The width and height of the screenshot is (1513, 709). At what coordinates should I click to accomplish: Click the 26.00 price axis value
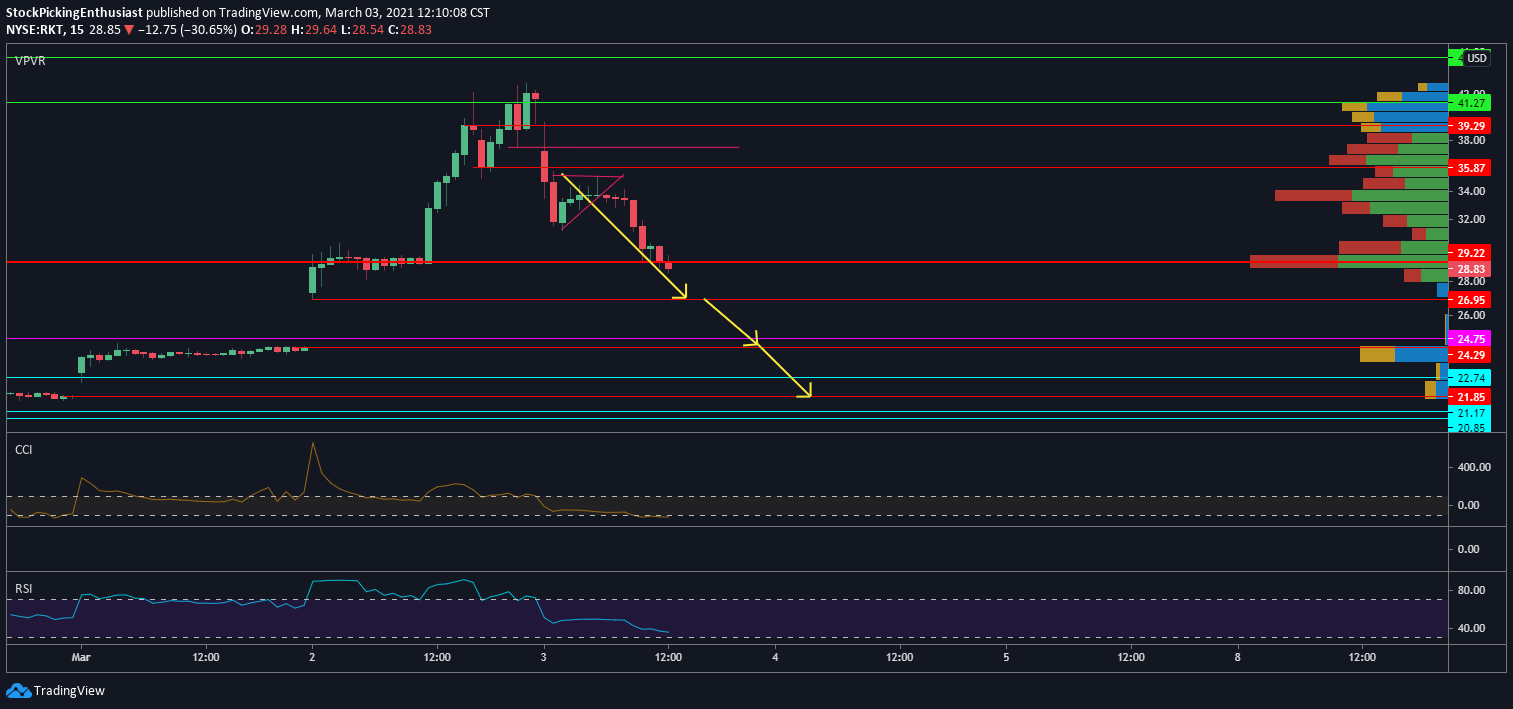pyautogui.click(x=1470, y=315)
